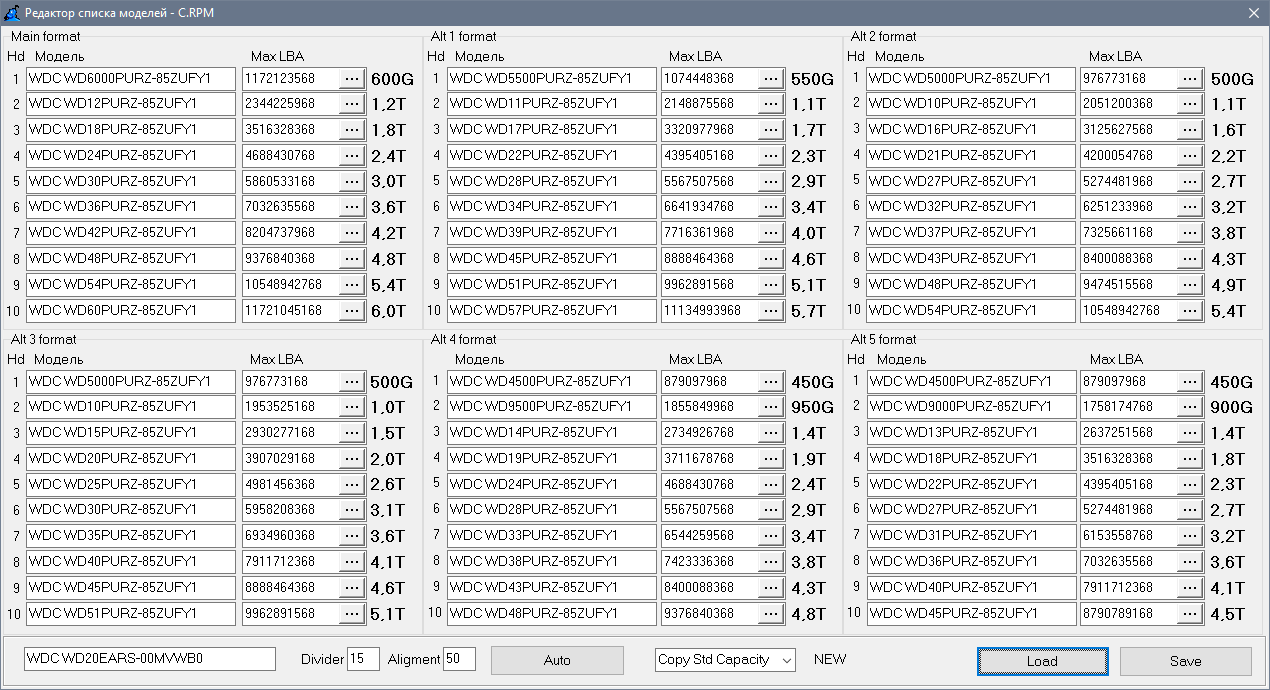Click the WDC WD57PURZ-85ZUFY1 model field
1270x690 pixels.
551,310
